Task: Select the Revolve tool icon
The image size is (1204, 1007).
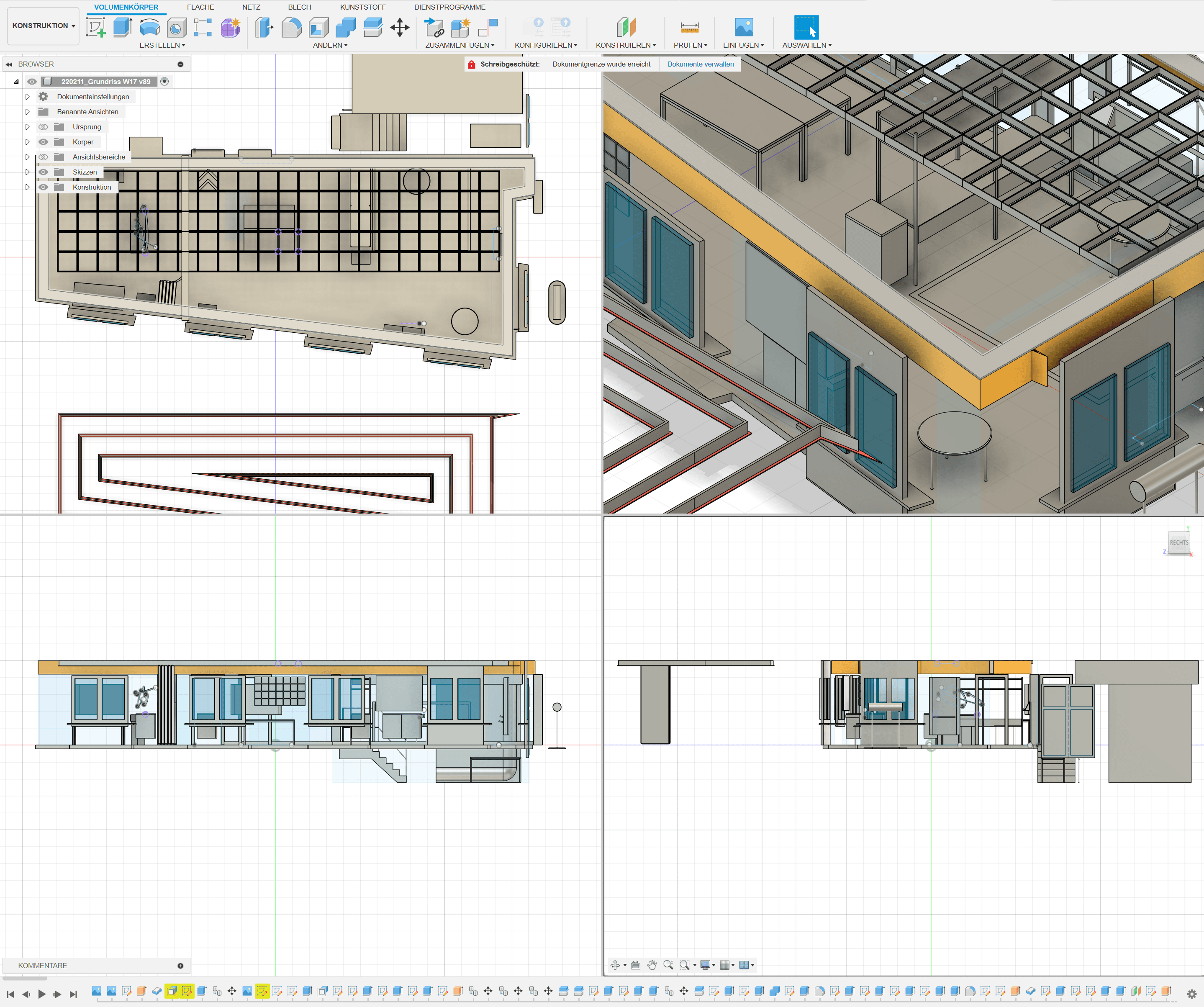Action: 150,27
